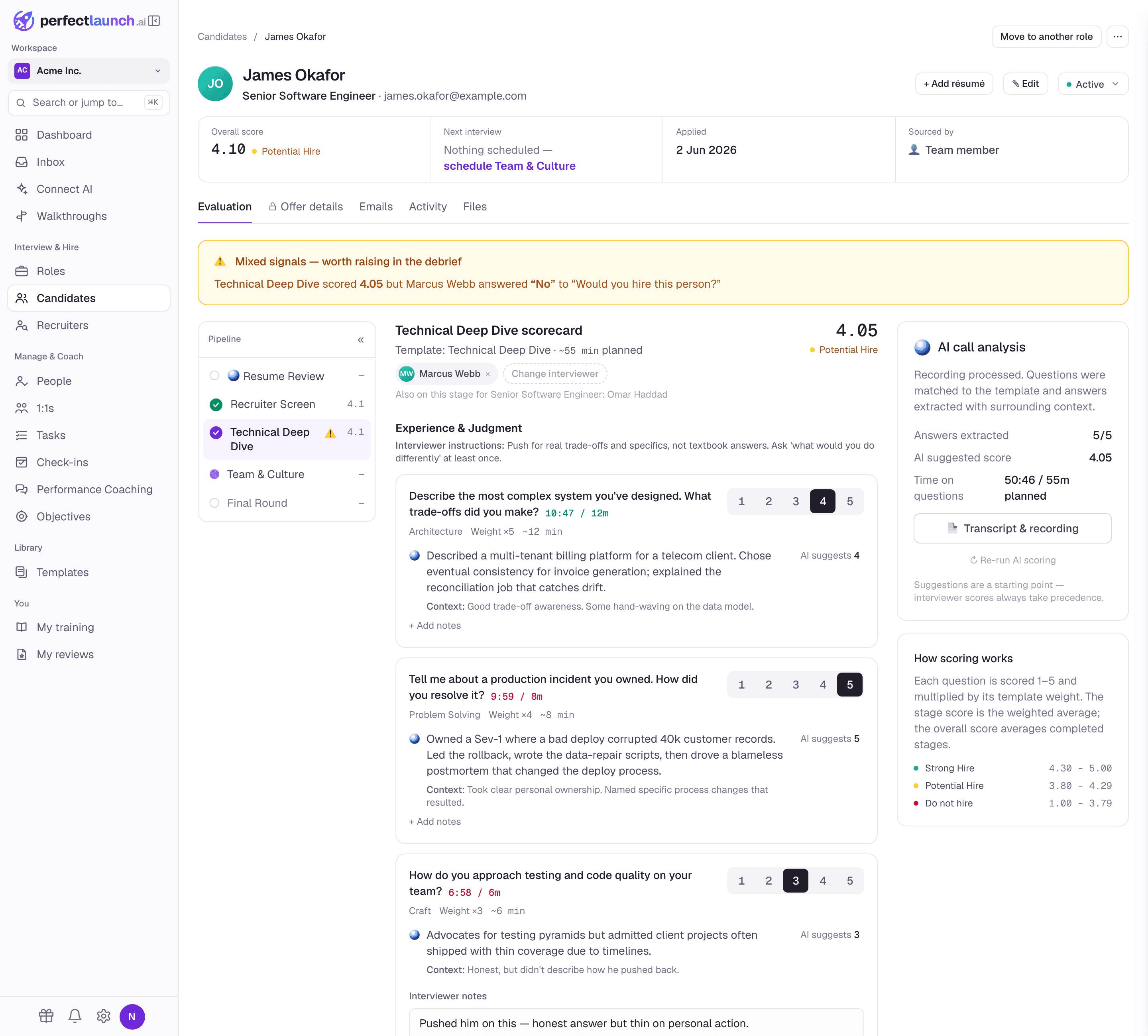Open the more options ellipsis button
1148x1036 pixels.
tap(1117, 36)
